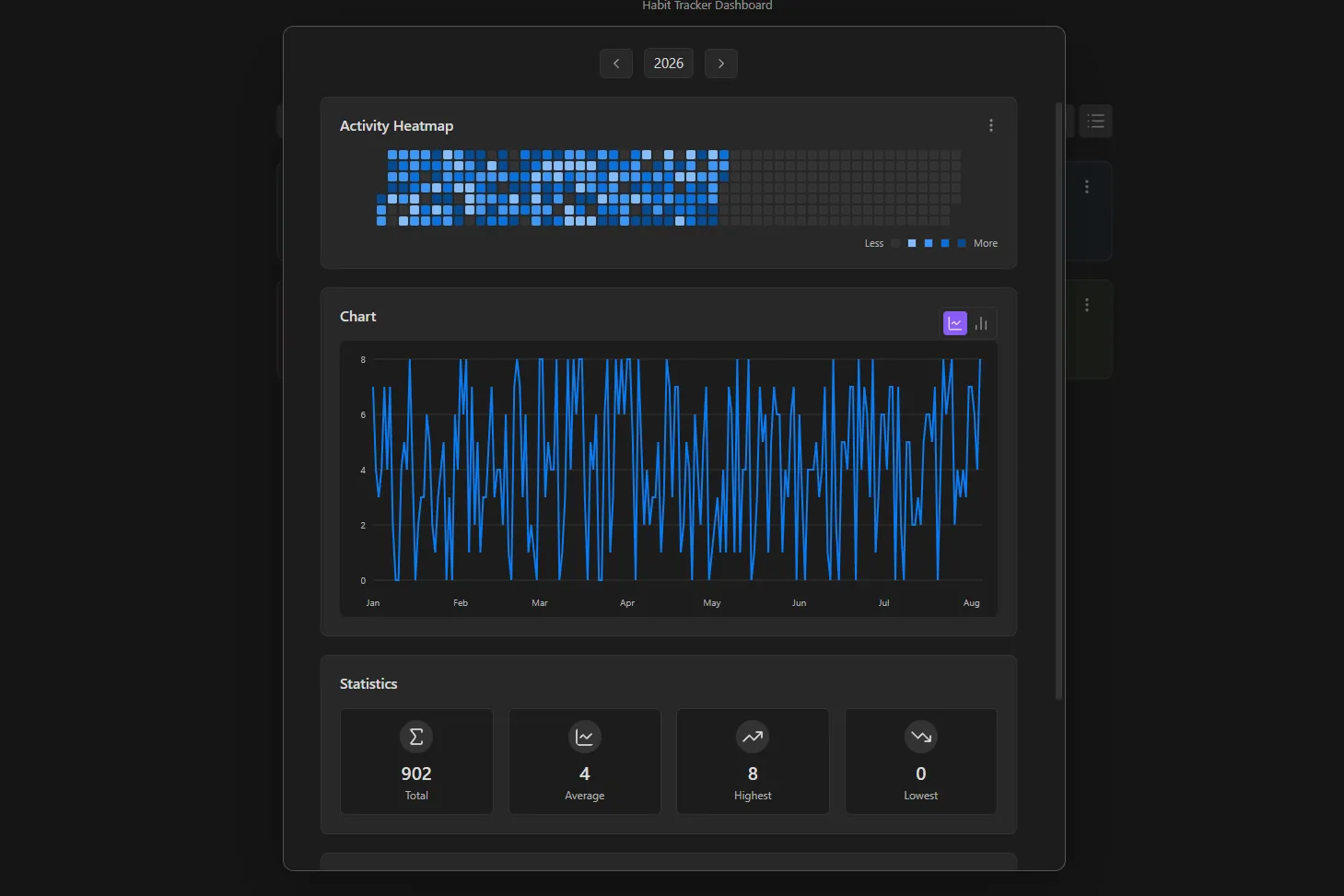Image resolution: width=1344 pixels, height=896 pixels.
Task: Click the Lowest statistic card
Action: click(921, 762)
